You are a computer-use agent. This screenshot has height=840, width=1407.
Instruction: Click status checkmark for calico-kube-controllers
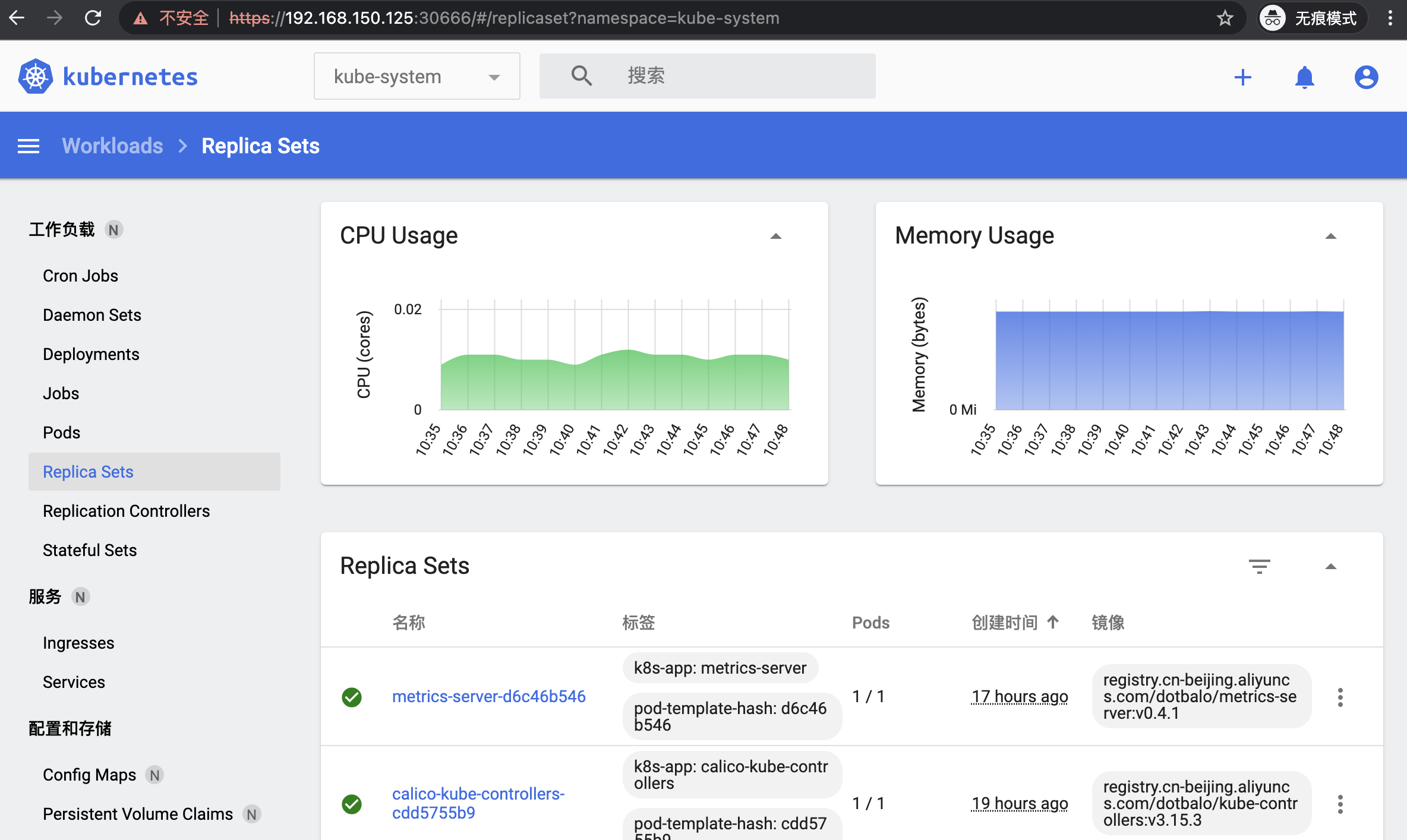point(351,804)
